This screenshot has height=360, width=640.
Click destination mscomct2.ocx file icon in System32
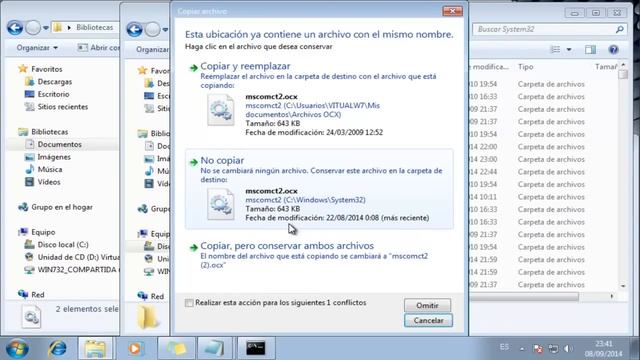coord(220,204)
